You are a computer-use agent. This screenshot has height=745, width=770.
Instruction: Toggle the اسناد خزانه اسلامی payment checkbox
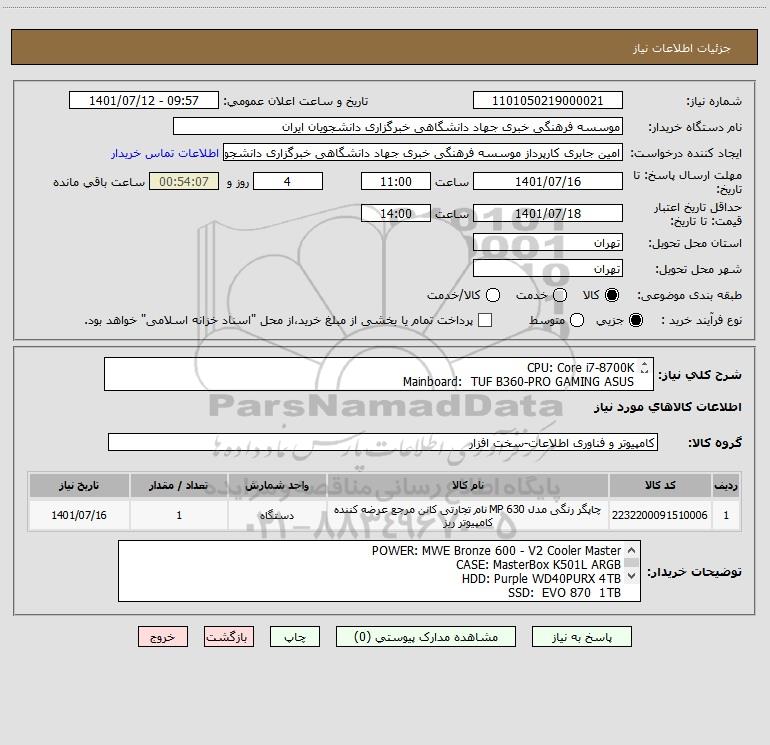click(x=485, y=320)
